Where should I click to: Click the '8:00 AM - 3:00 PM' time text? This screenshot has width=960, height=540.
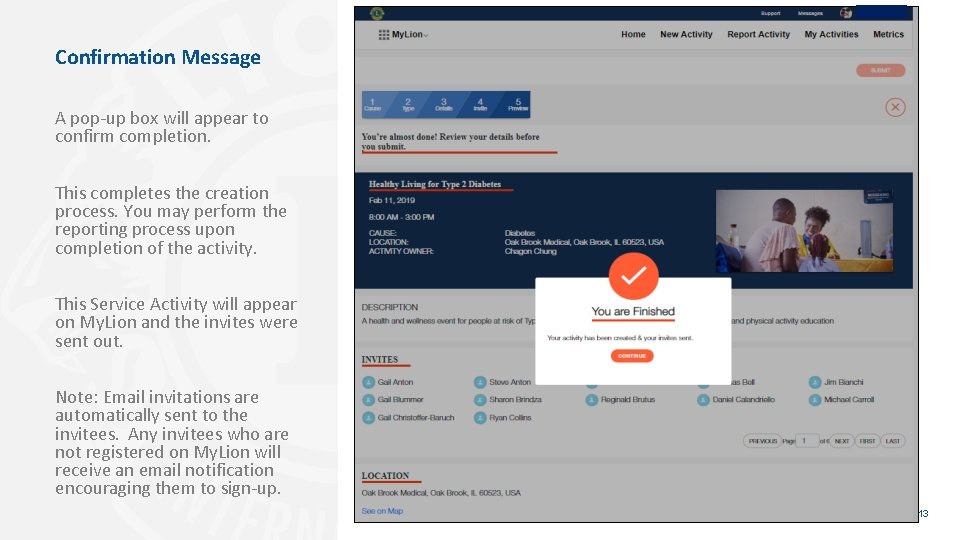tap(402, 217)
